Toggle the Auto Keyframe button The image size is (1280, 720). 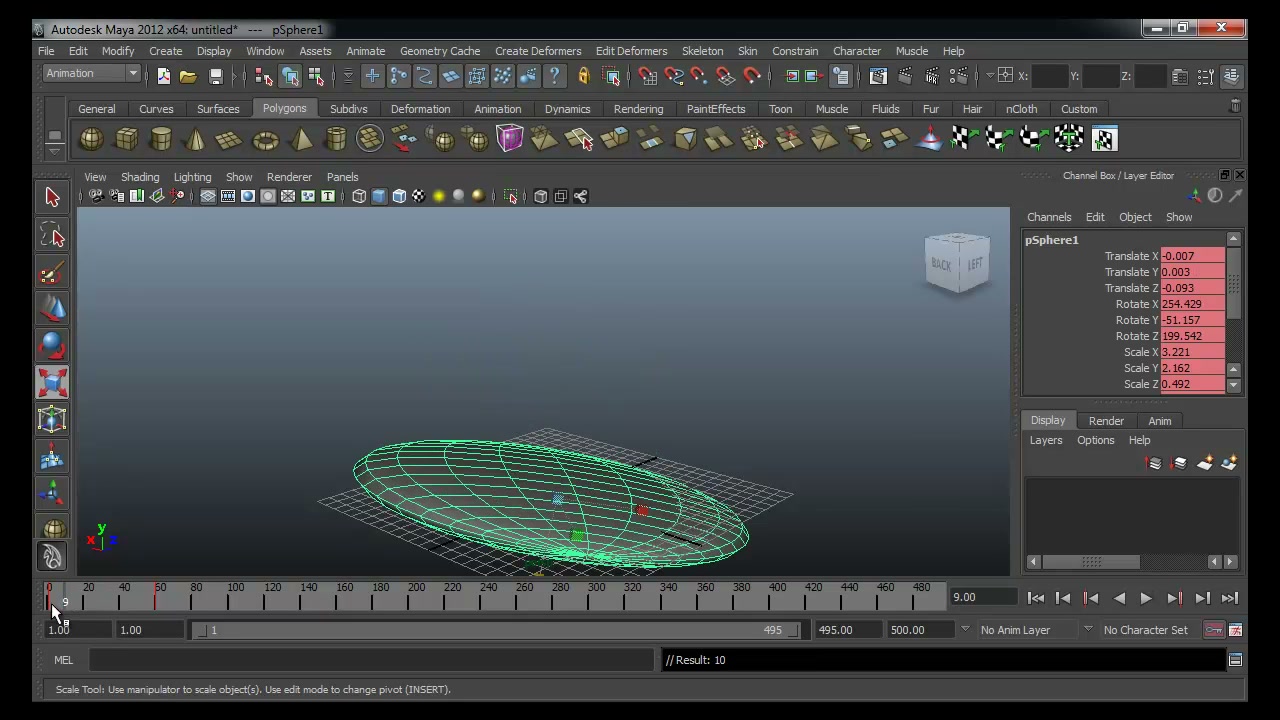[x=1213, y=630]
